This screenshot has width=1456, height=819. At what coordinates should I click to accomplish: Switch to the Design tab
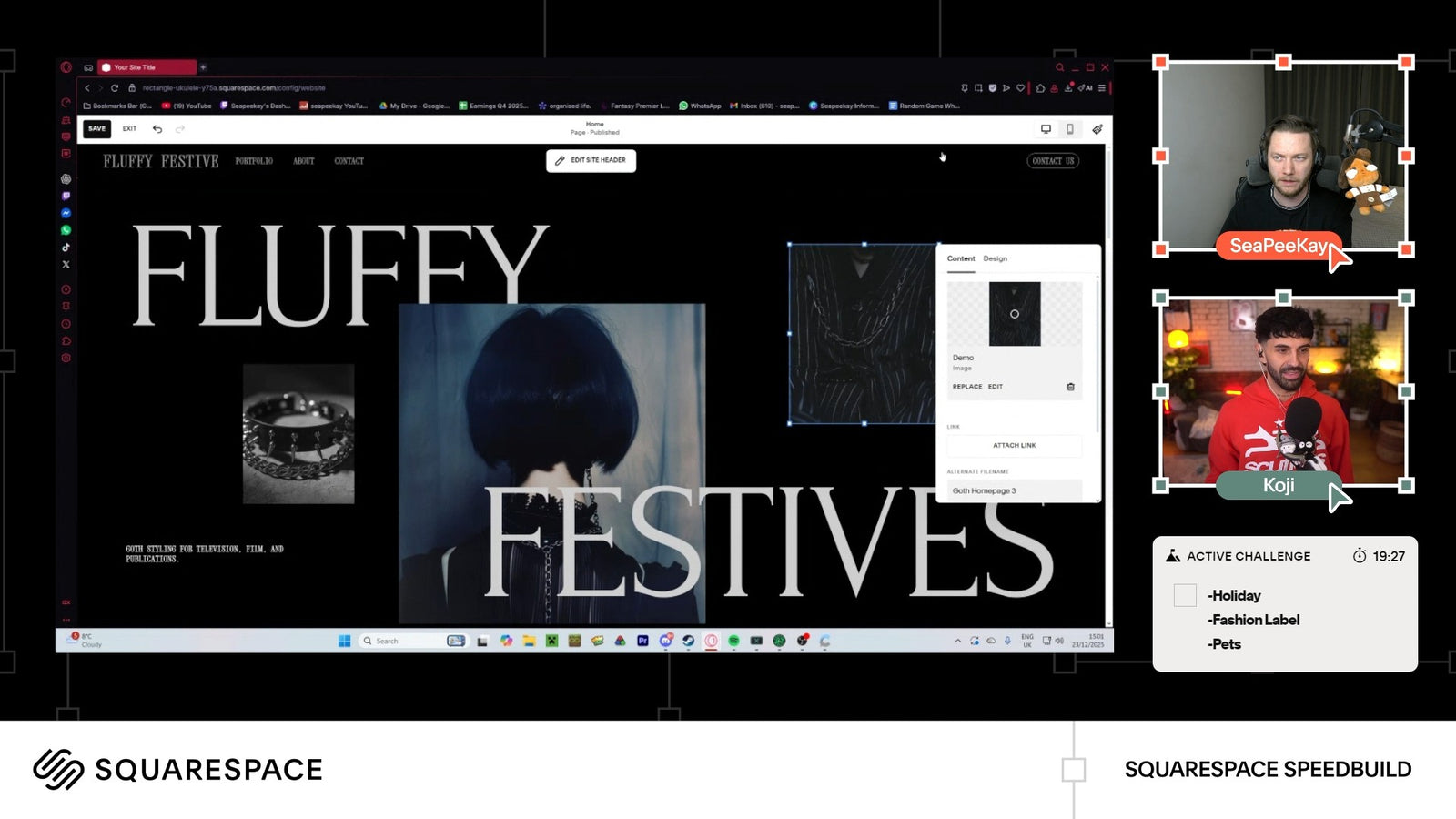coord(996,259)
